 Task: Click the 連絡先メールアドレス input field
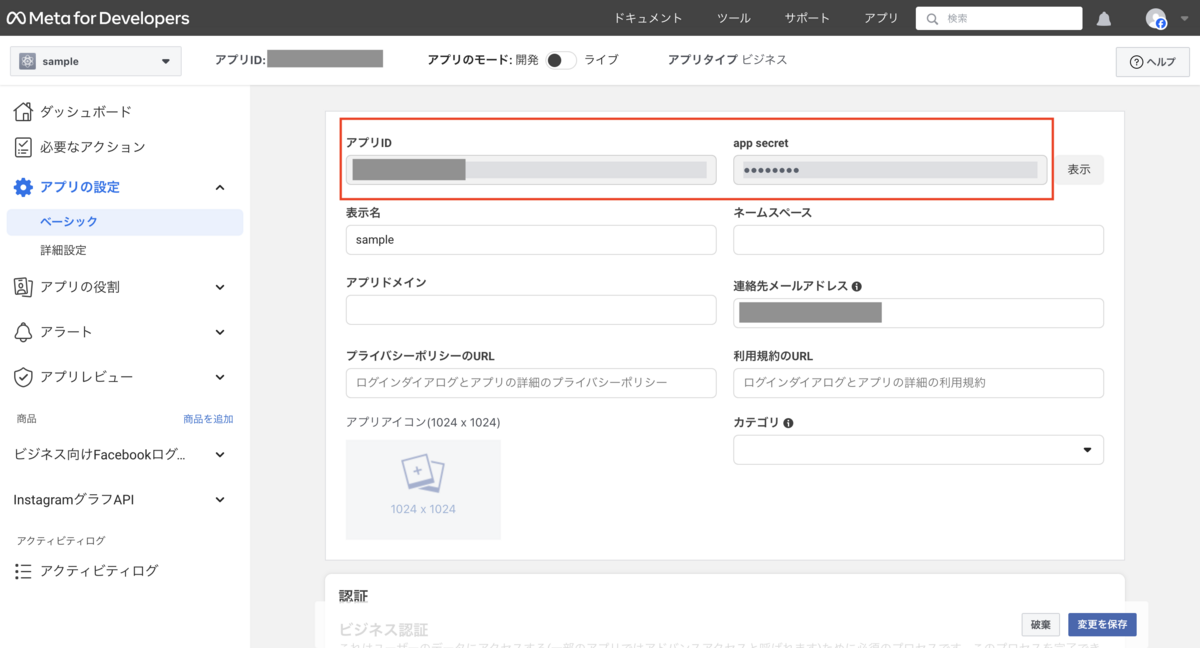click(x=918, y=313)
